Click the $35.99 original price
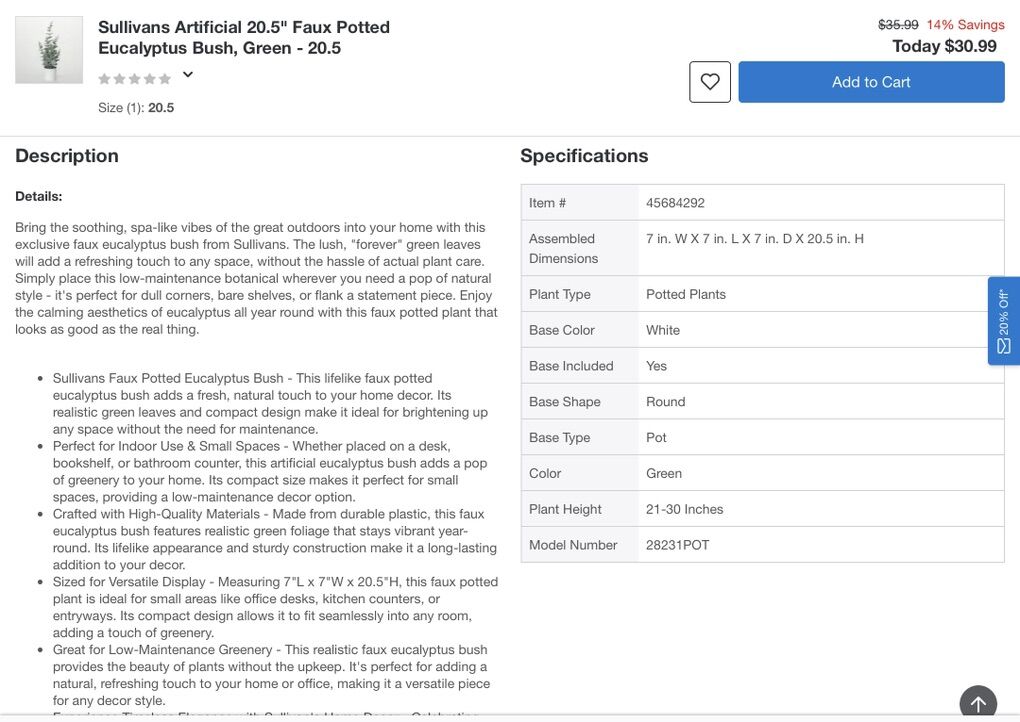The width and height of the screenshot is (1020, 722). click(x=898, y=24)
